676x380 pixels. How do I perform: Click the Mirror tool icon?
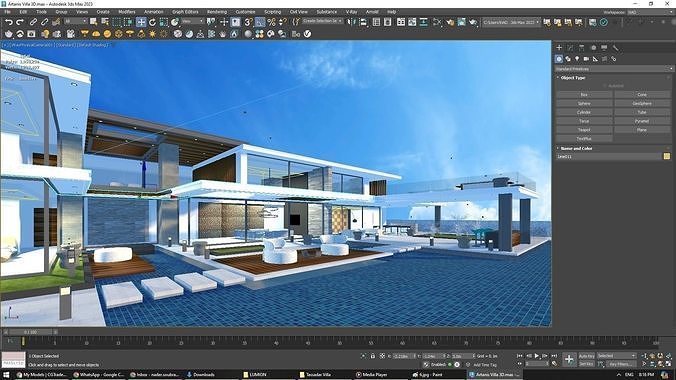click(352, 22)
